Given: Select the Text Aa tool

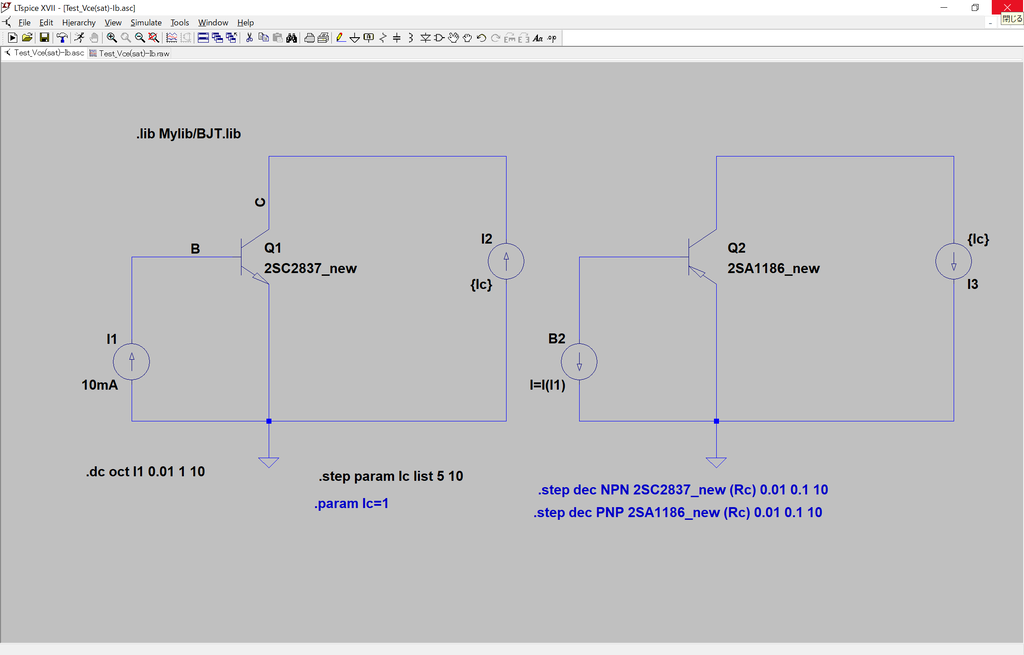Looking at the screenshot, I should 537,38.
